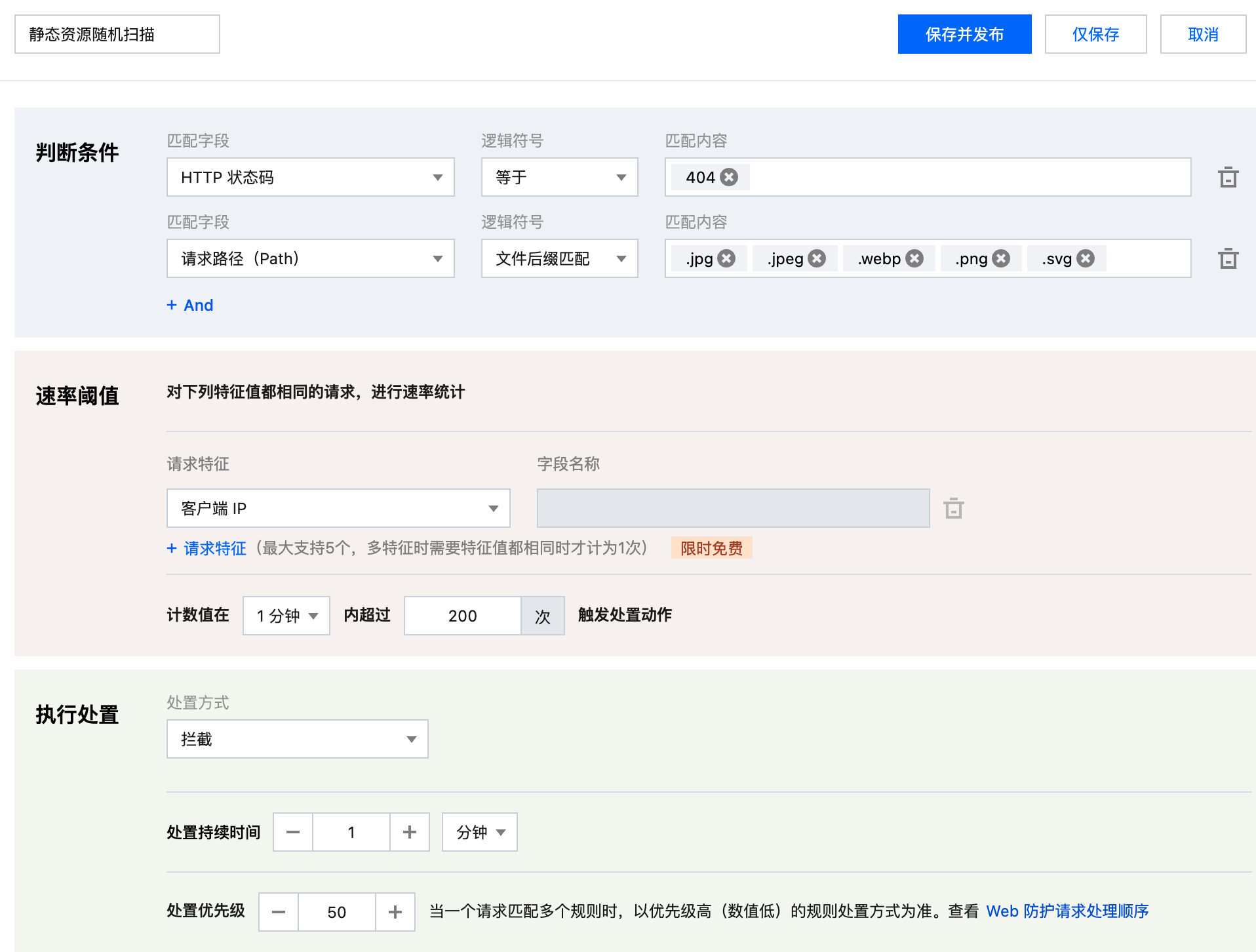Screen dimensions: 1256x952
Task: Click the 仅保存 button
Action: pos(1095,34)
